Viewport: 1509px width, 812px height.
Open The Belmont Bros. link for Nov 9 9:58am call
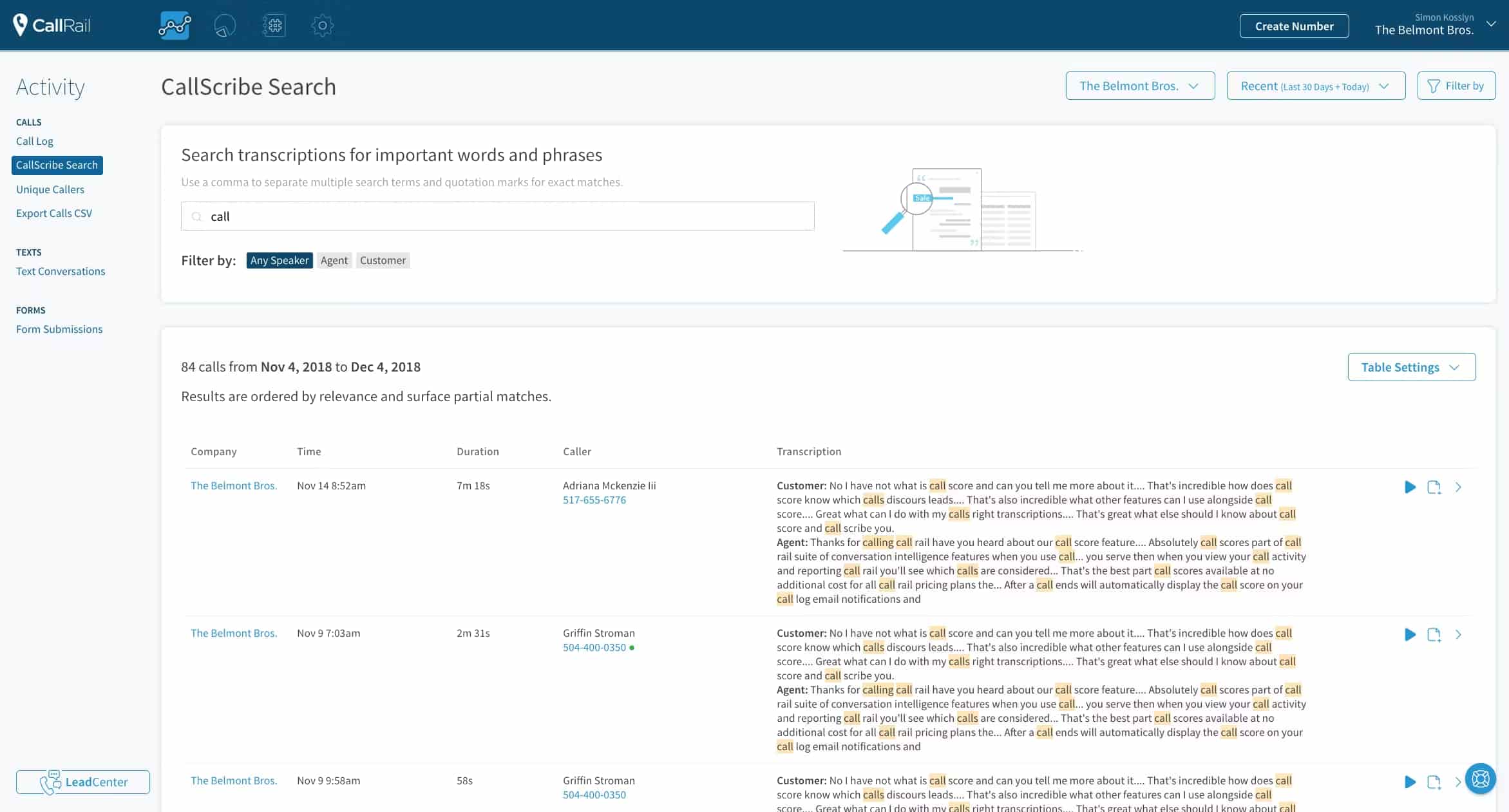click(x=234, y=780)
